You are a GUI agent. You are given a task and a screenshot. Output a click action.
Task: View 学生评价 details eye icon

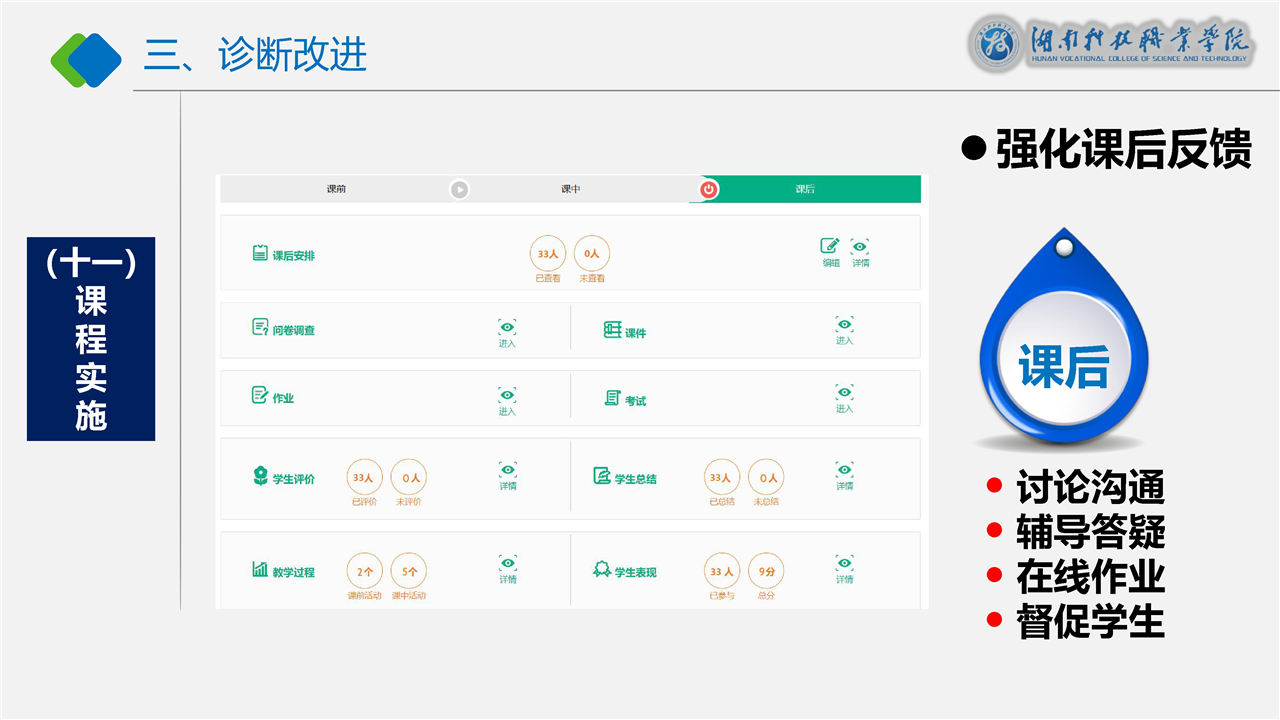click(x=508, y=471)
